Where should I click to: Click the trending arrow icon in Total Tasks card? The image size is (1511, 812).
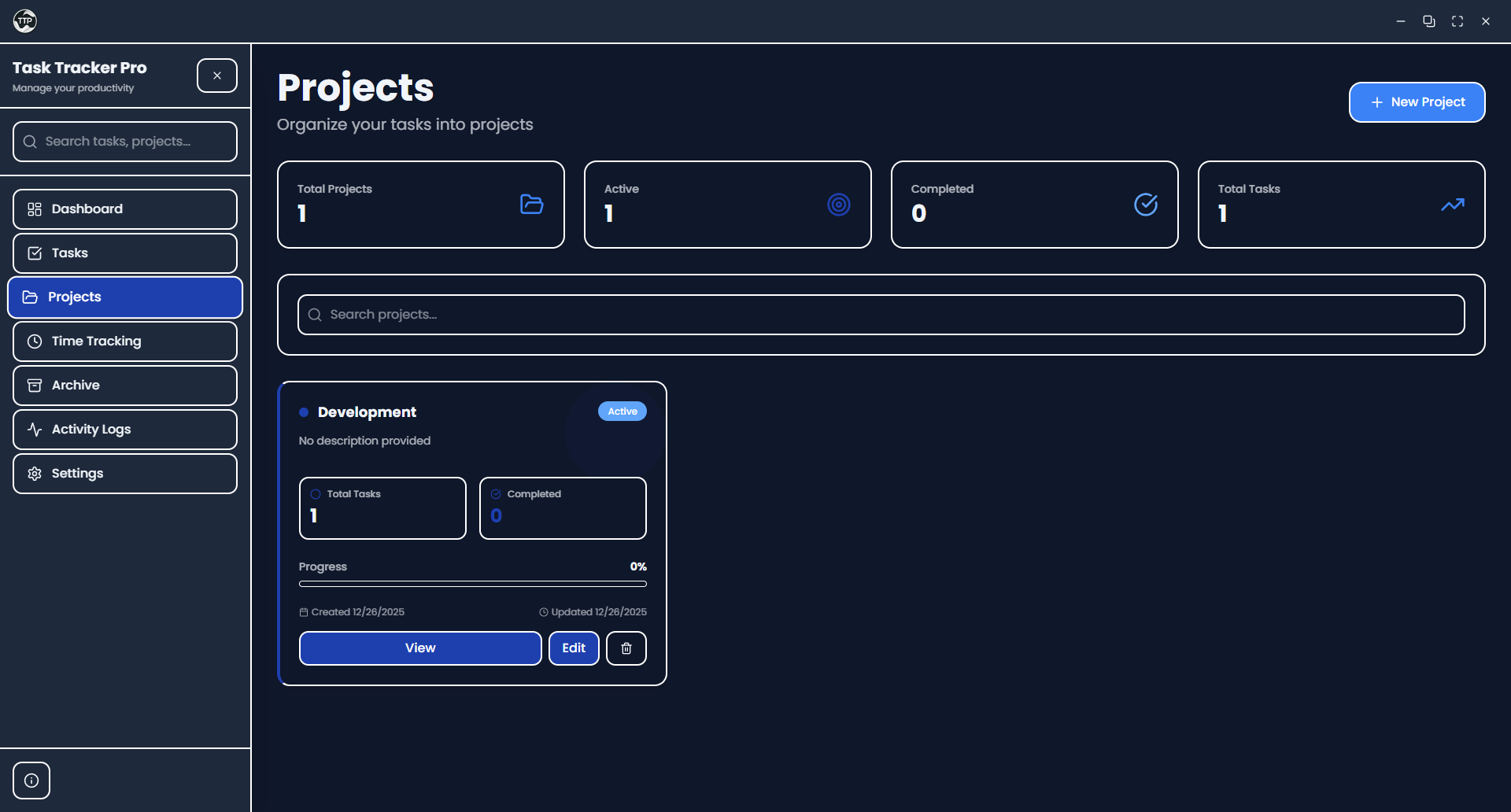[x=1453, y=205]
